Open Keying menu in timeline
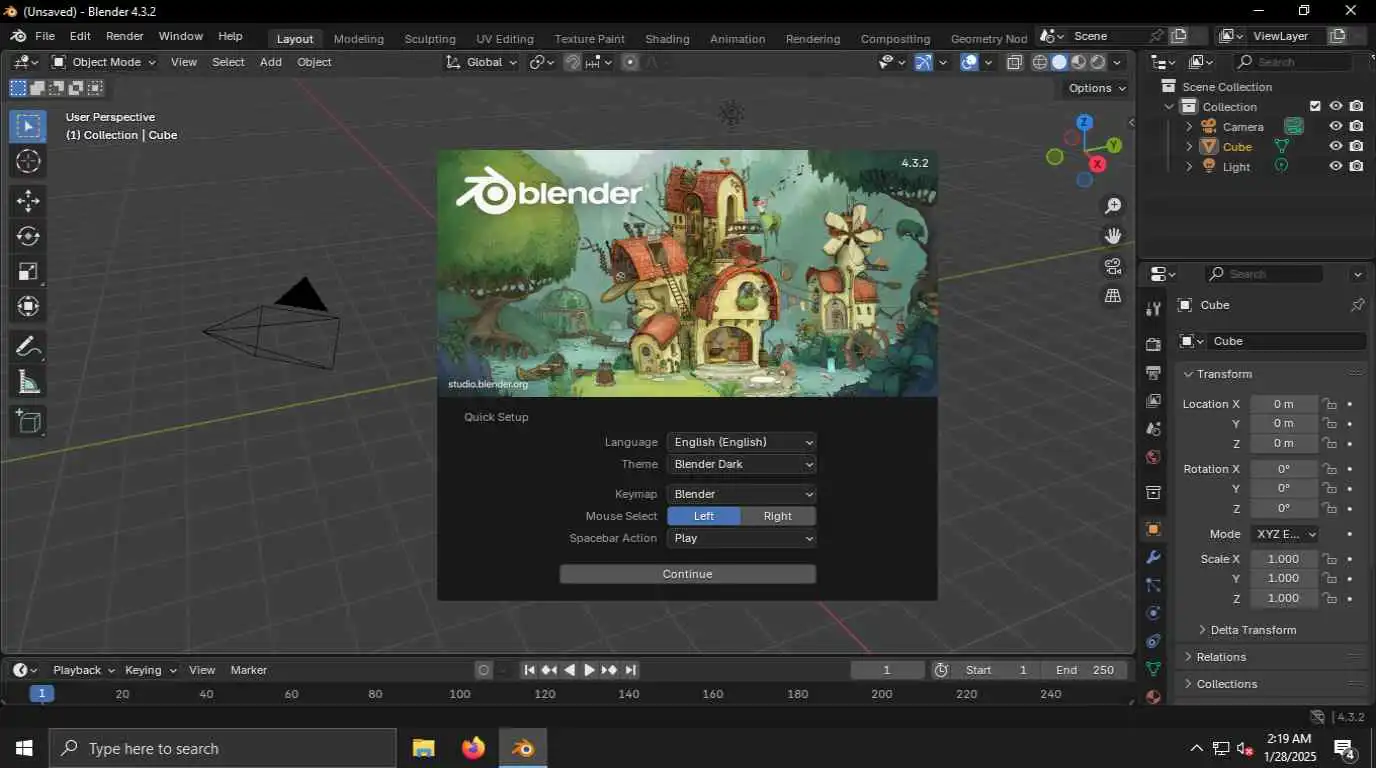 [x=151, y=670]
